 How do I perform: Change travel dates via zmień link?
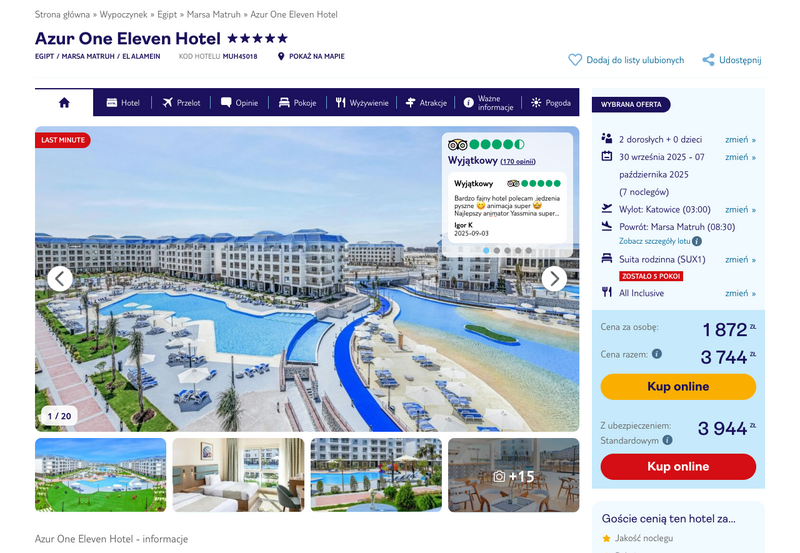740,157
